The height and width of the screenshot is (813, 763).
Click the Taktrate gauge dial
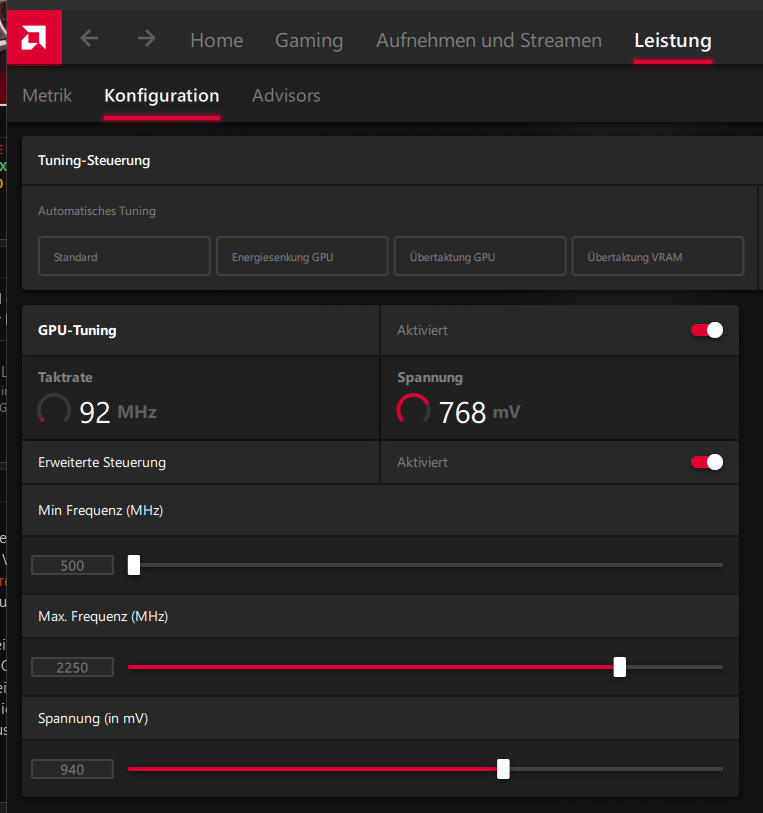coord(54,410)
